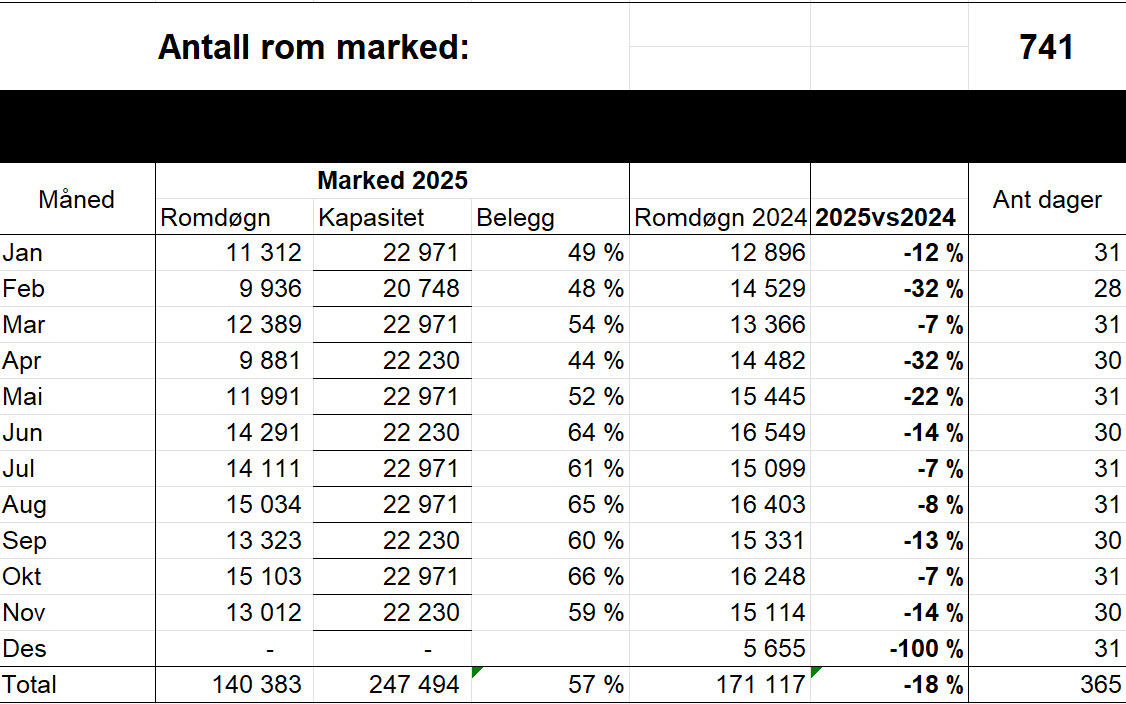This screenshot has width=1126, height=704.
Task: Click the "2025vs2024" column header
Action: pos(885,216)
